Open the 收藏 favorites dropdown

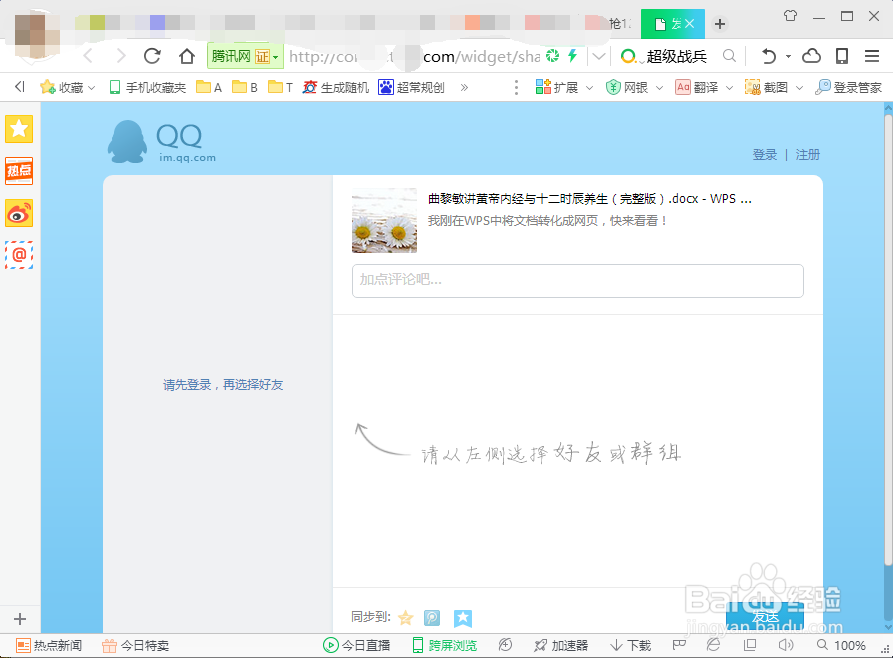[x=68, y=87]
